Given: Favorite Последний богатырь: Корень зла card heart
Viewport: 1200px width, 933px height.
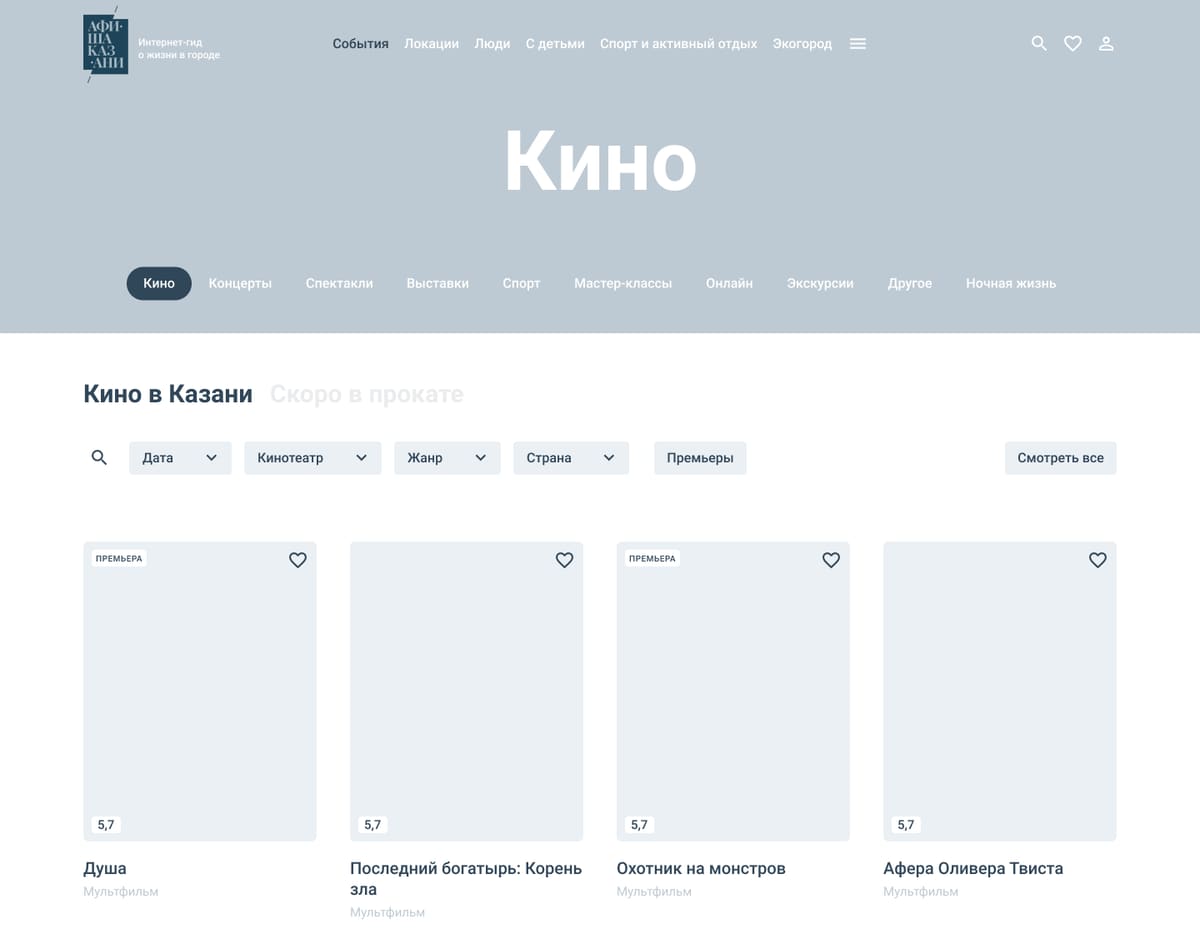Looking at the screenshot, I should click(565, 560).
